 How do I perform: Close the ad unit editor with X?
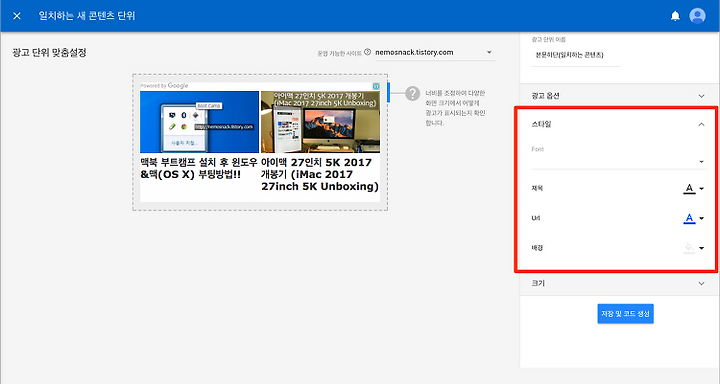click(x=17, y=16)
